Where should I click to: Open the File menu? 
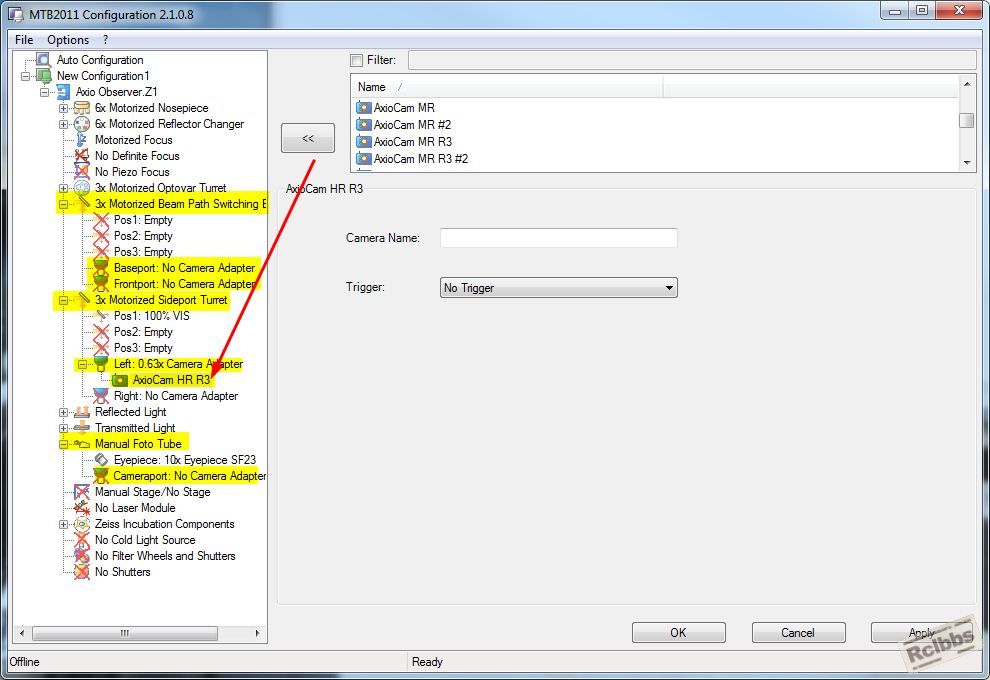click(x=24, y=40)
